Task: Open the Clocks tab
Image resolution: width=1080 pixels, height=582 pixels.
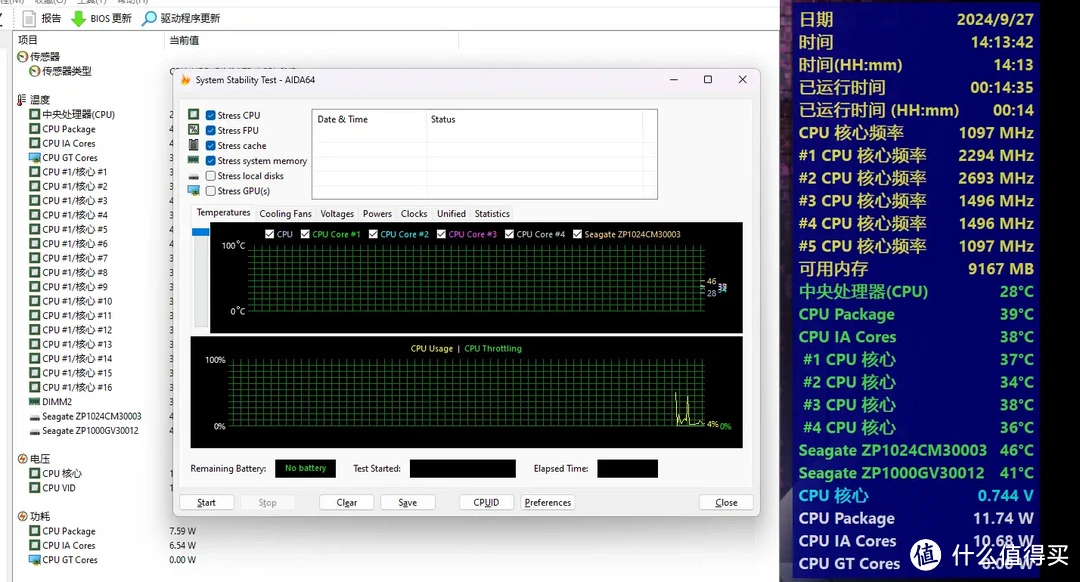Action: (x=414, y=214)
